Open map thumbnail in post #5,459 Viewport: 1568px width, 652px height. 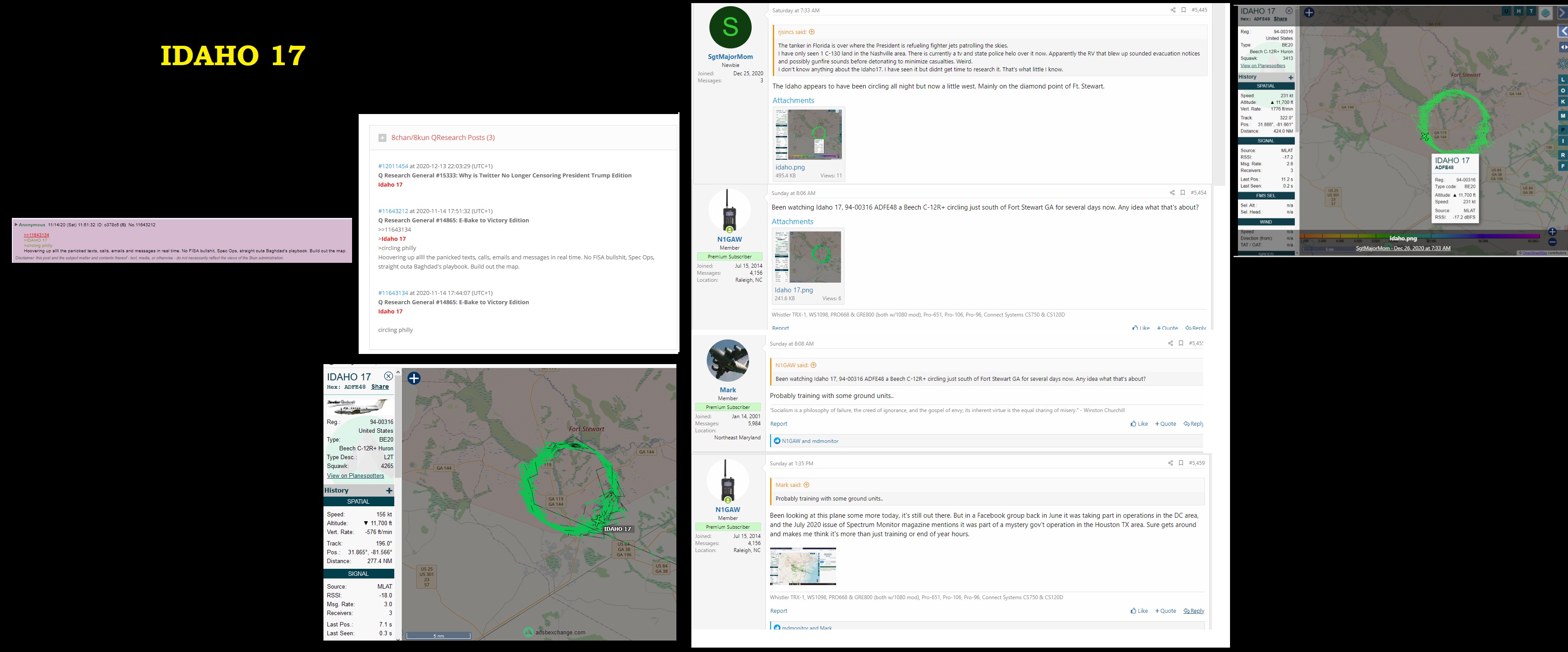(803, 566)
